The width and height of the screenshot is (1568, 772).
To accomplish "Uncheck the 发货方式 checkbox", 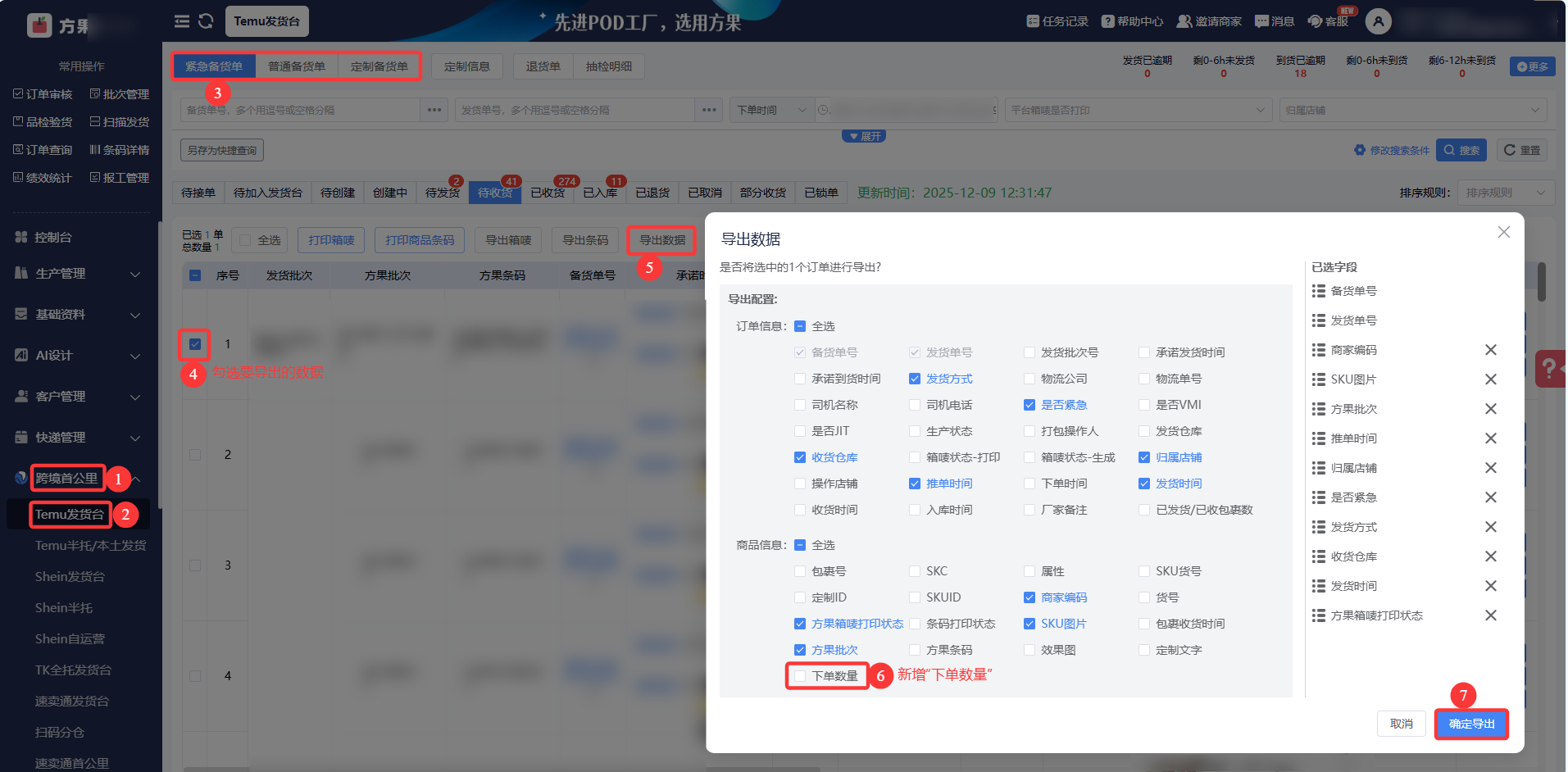I will pos(915,379).
